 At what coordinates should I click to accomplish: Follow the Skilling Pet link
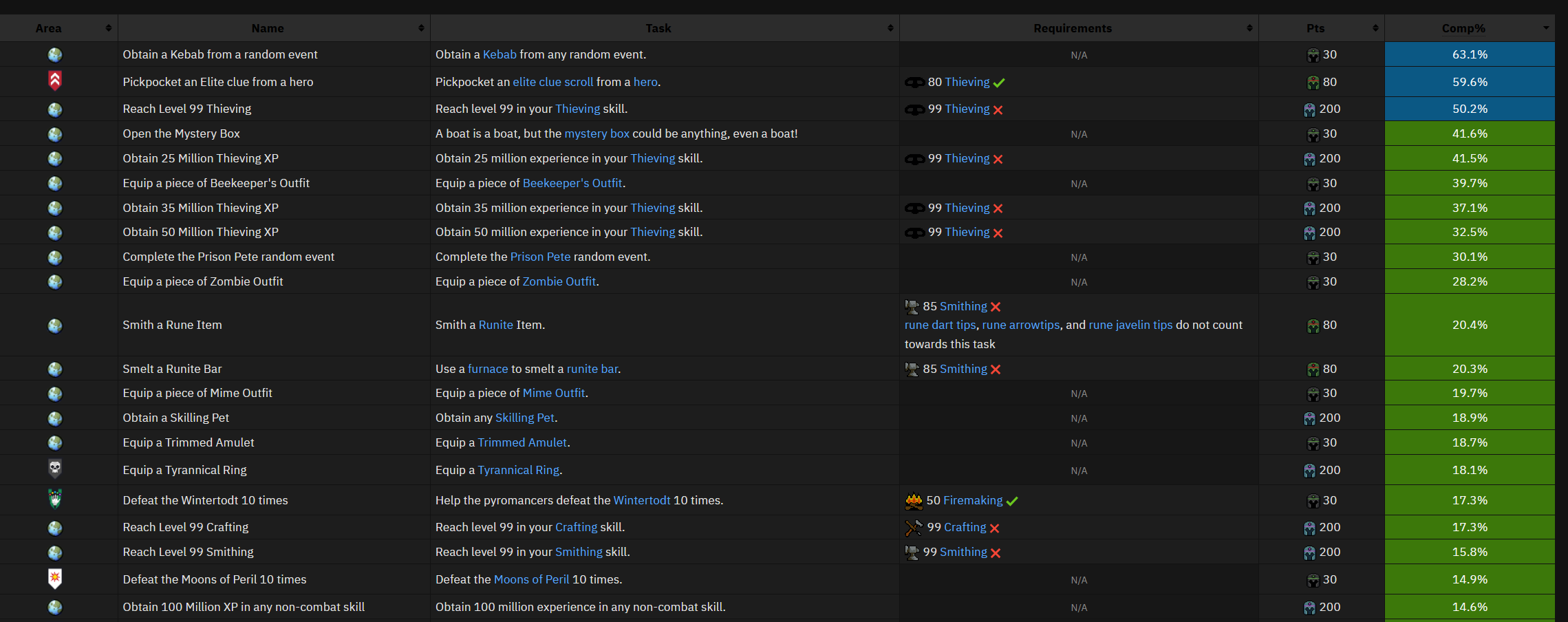[525, 418]
